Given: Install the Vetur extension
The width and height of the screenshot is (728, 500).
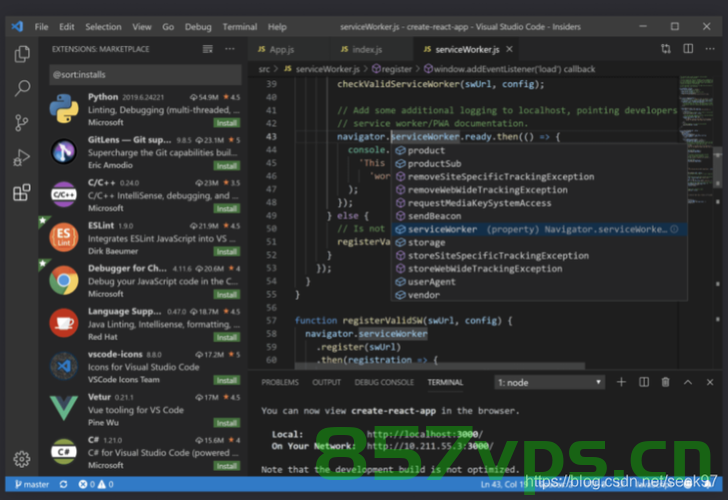Looking at the screenshot, I should 227,423.
